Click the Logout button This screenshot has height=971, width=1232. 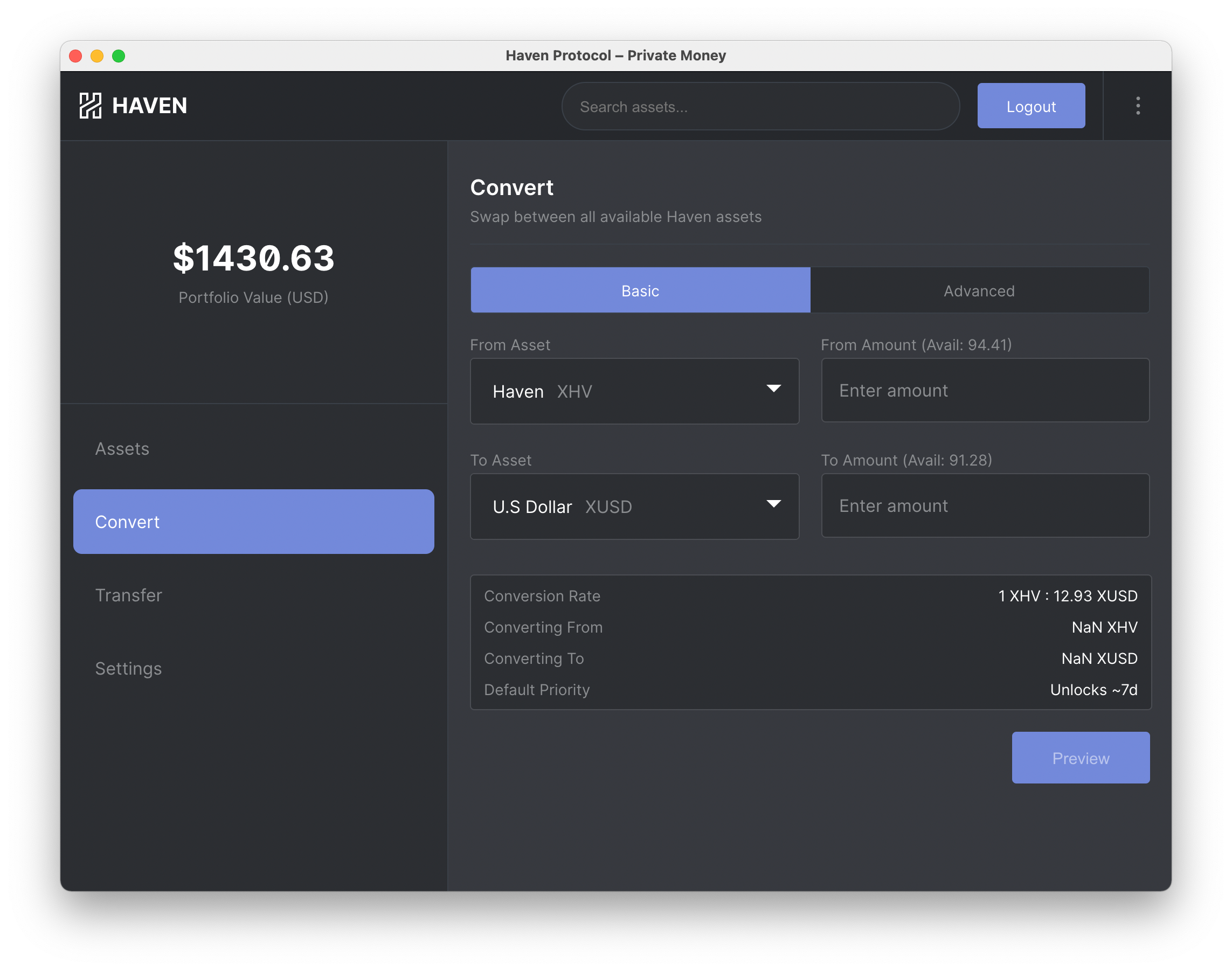coord(1031,106)
